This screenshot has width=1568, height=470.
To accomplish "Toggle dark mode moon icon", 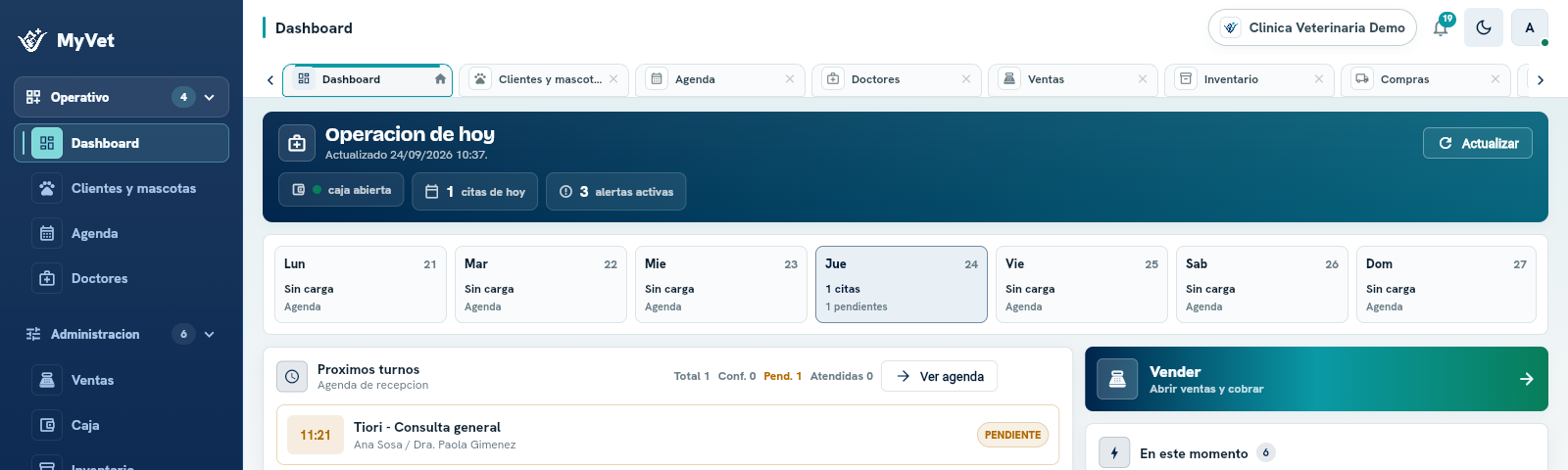I will coord(1484,27).
